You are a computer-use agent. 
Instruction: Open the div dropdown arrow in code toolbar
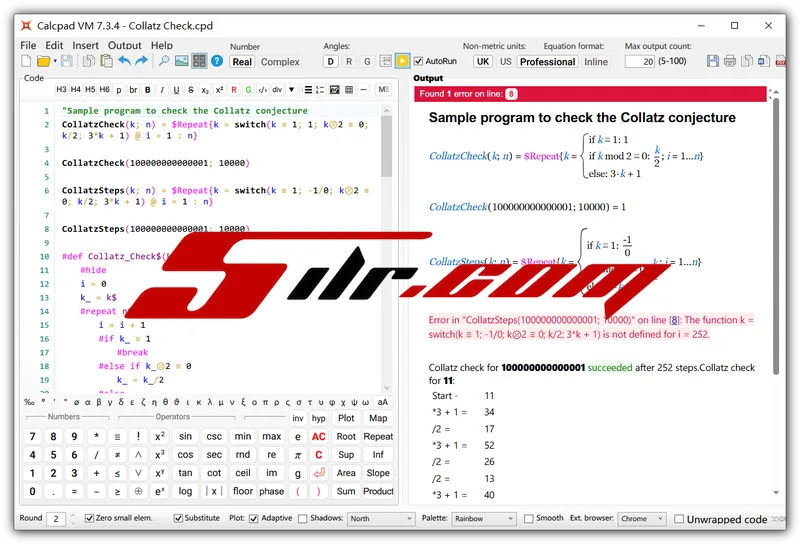(x=291, y=90)
